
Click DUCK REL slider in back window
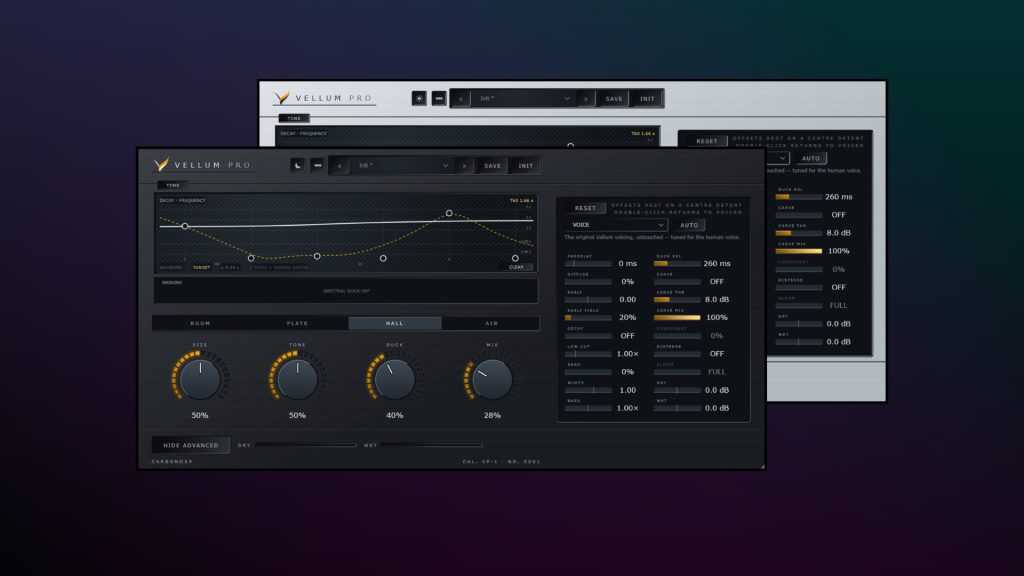(799, 197)
